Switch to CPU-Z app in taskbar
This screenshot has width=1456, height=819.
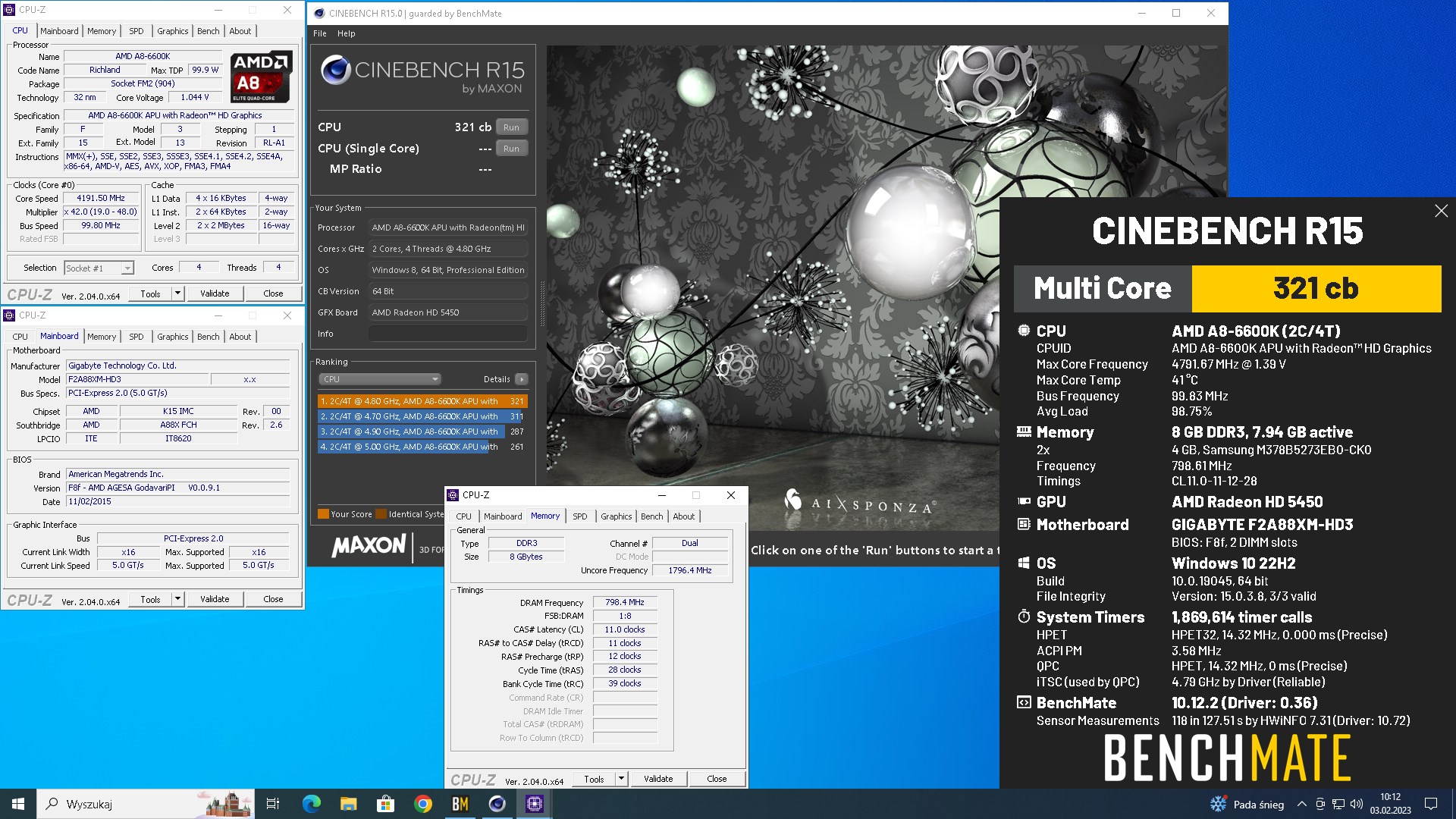point(535,804)
